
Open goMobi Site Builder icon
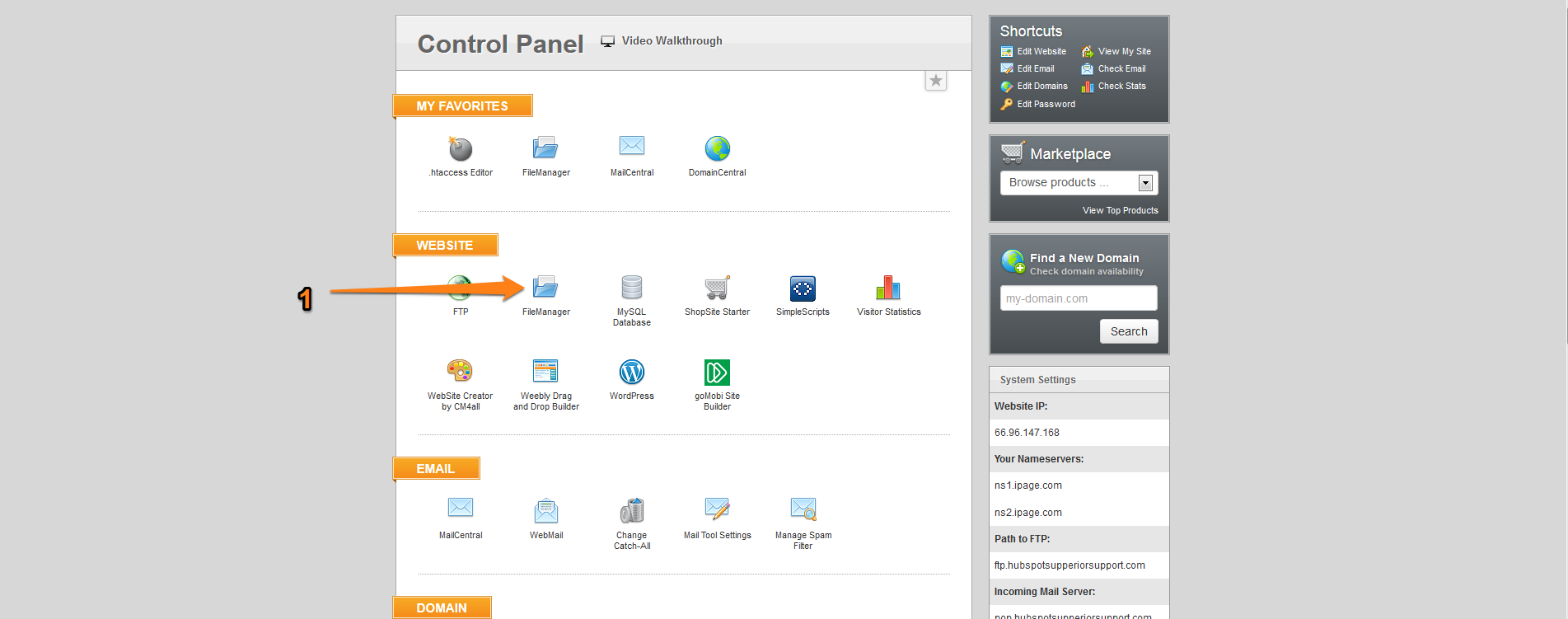[717, 373]
